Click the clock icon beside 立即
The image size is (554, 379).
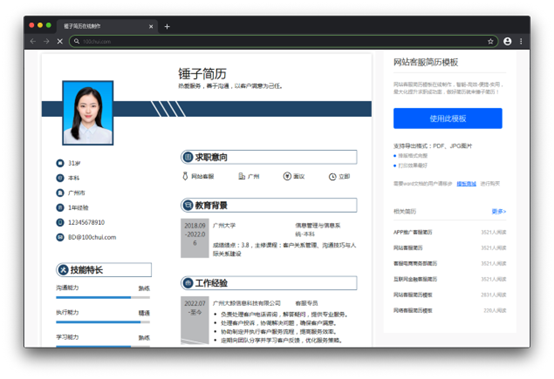(332, 177)
